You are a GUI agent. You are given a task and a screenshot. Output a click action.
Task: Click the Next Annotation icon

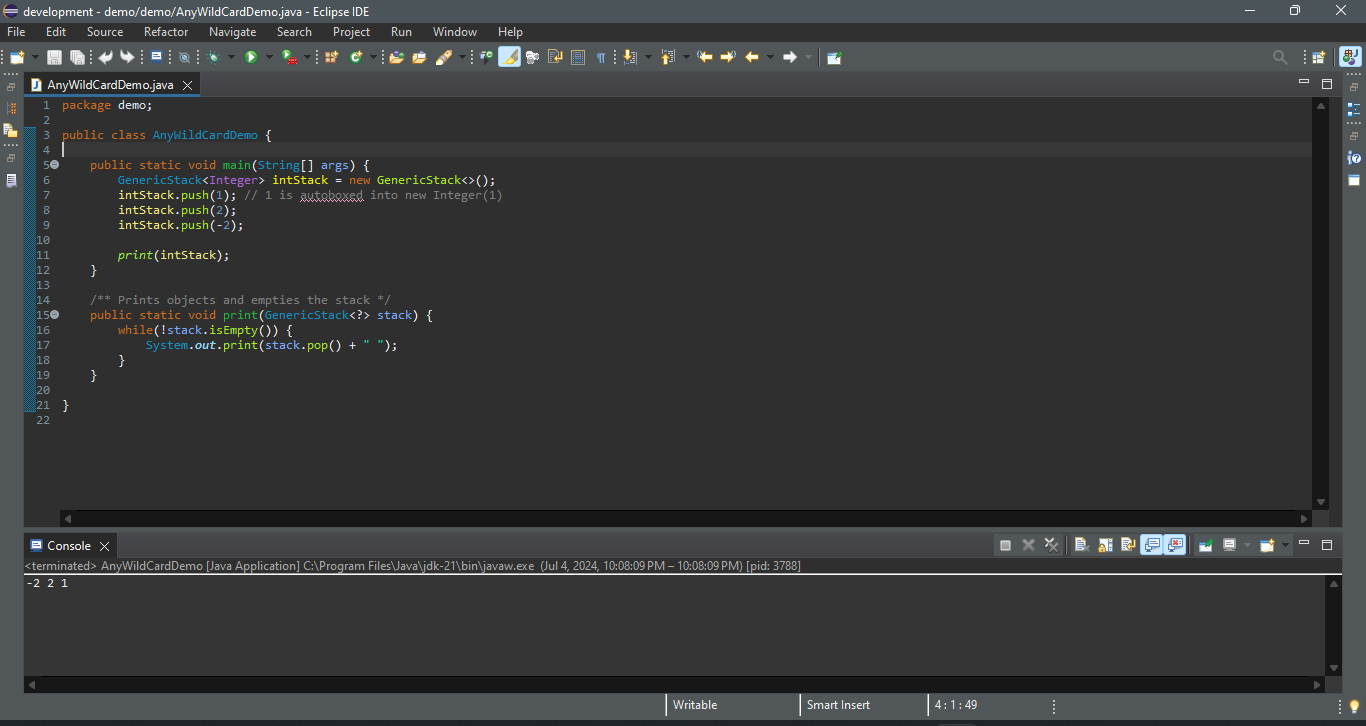pos(630,58)
